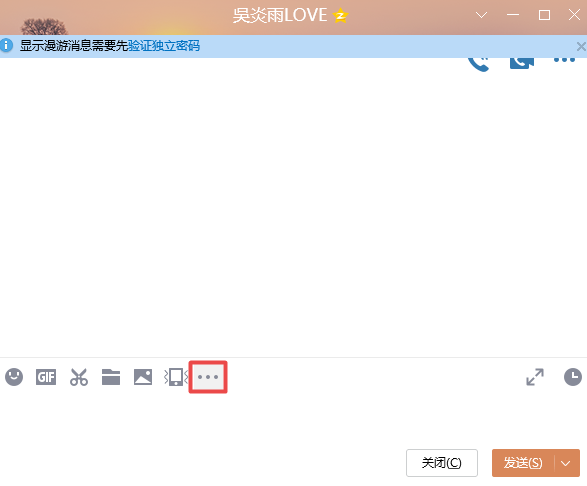The height and width of the screenshot is (486, 587).
Task: Send a window shake with phone icon
Action: (x=176, y=377)
